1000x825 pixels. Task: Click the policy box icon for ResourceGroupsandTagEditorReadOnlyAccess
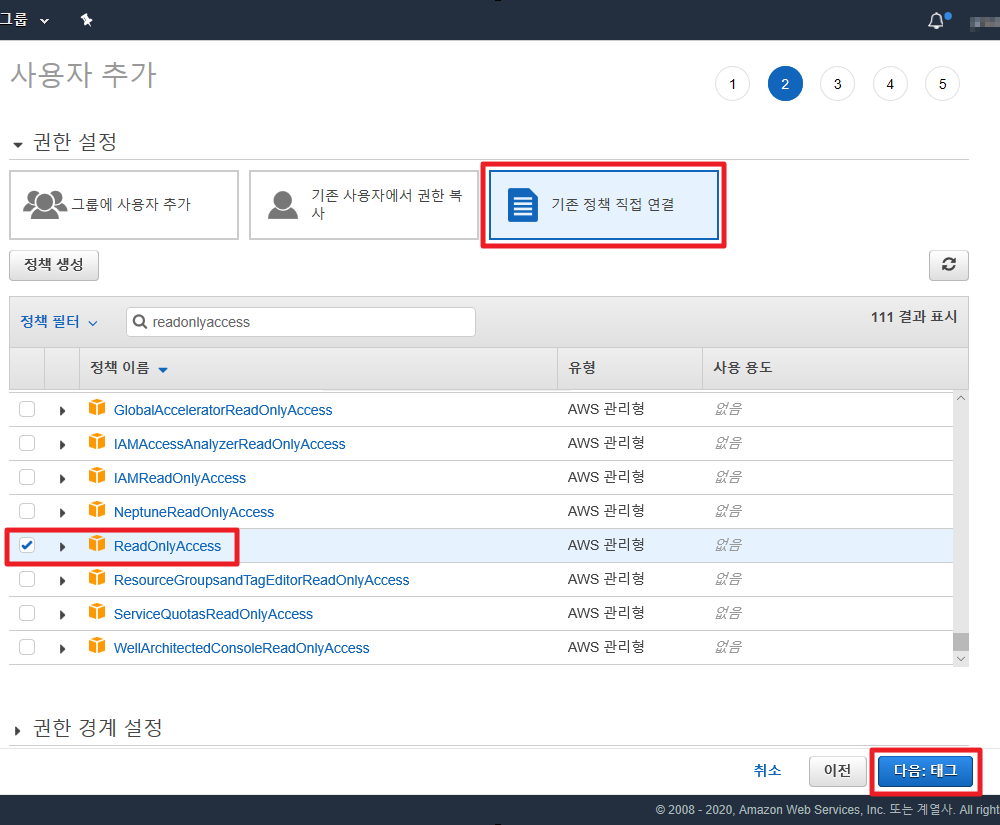pyautogui.click(x=97, y=578)
